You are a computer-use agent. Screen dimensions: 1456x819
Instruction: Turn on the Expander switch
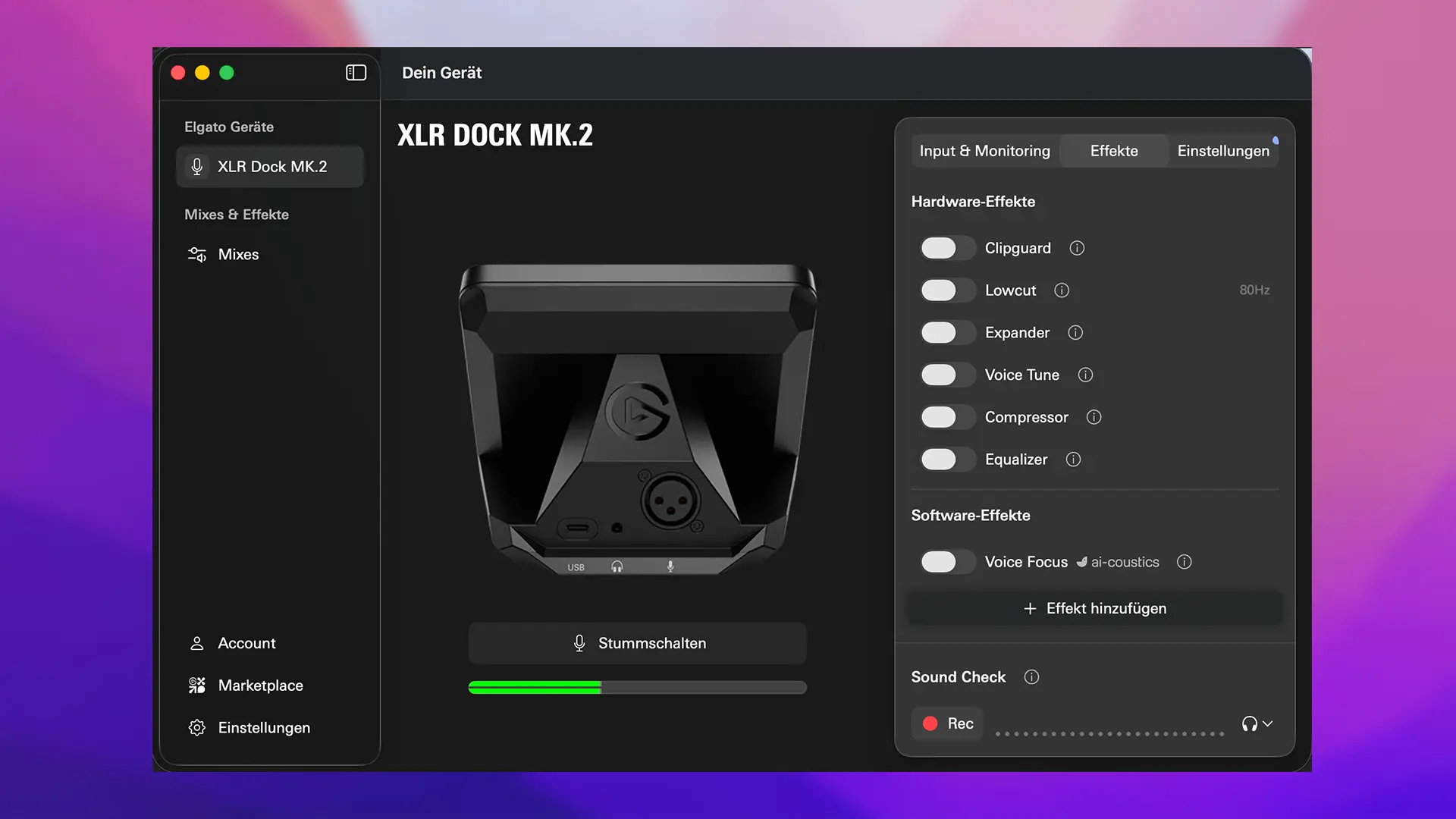[x=945, y=333]
